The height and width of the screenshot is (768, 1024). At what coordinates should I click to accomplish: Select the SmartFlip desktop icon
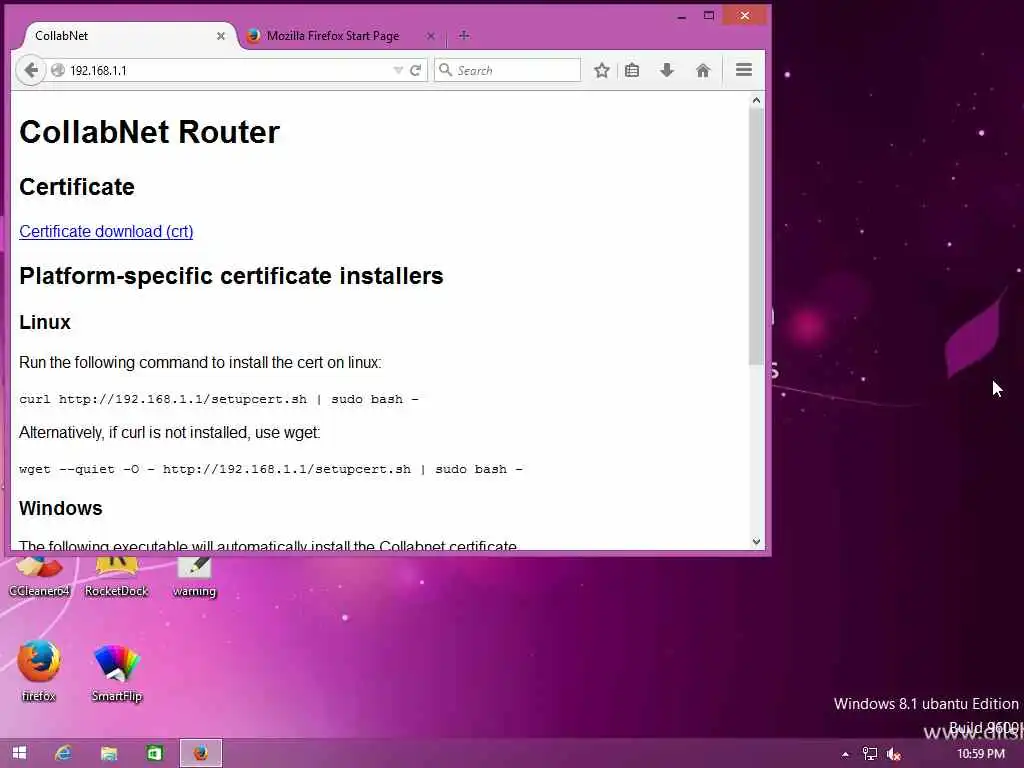pyautogui.click(x=117, y=673)
